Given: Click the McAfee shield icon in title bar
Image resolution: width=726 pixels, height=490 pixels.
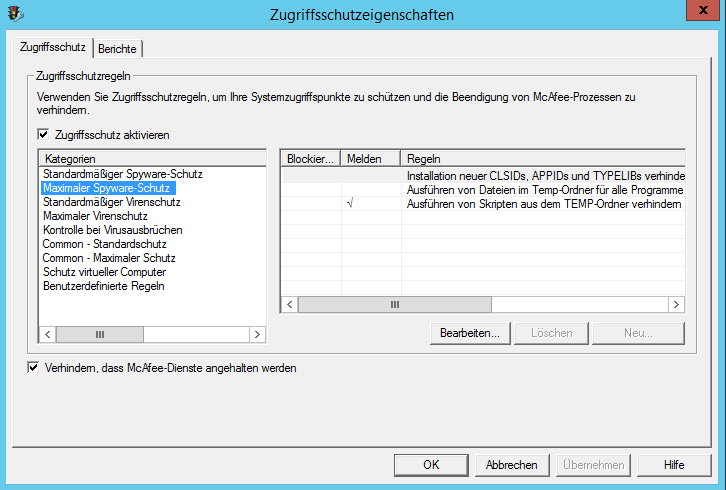Looking at the screenshot, I should coord(14,14).
